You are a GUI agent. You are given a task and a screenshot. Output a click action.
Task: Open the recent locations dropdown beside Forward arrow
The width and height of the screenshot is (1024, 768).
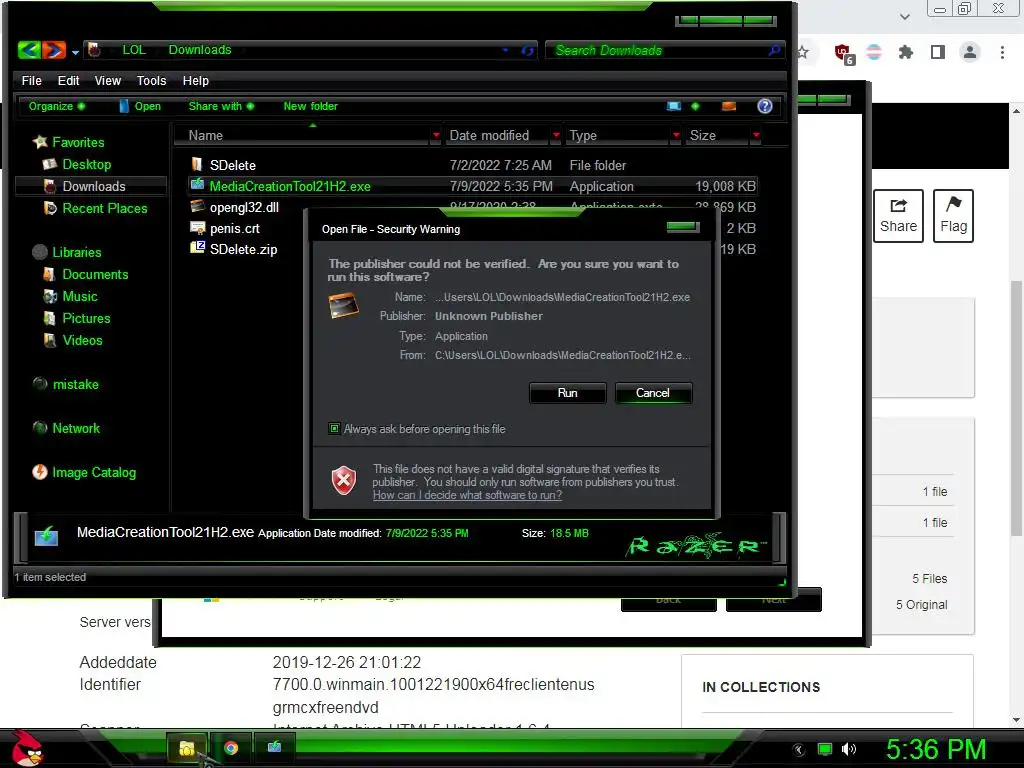[x=75, y=52]
